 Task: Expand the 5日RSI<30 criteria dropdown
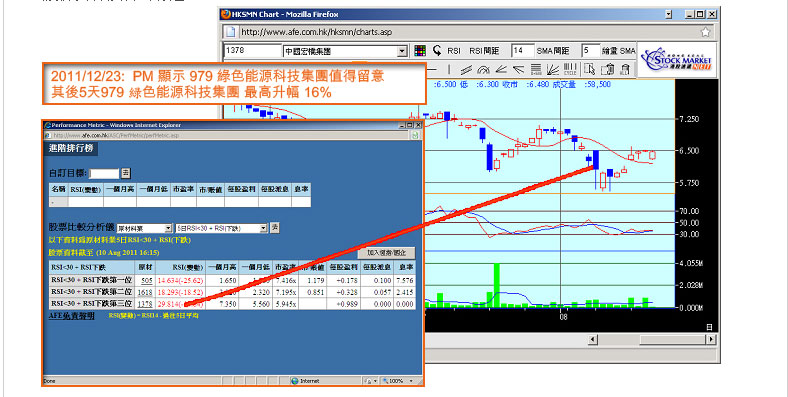[x=222, y=228]
